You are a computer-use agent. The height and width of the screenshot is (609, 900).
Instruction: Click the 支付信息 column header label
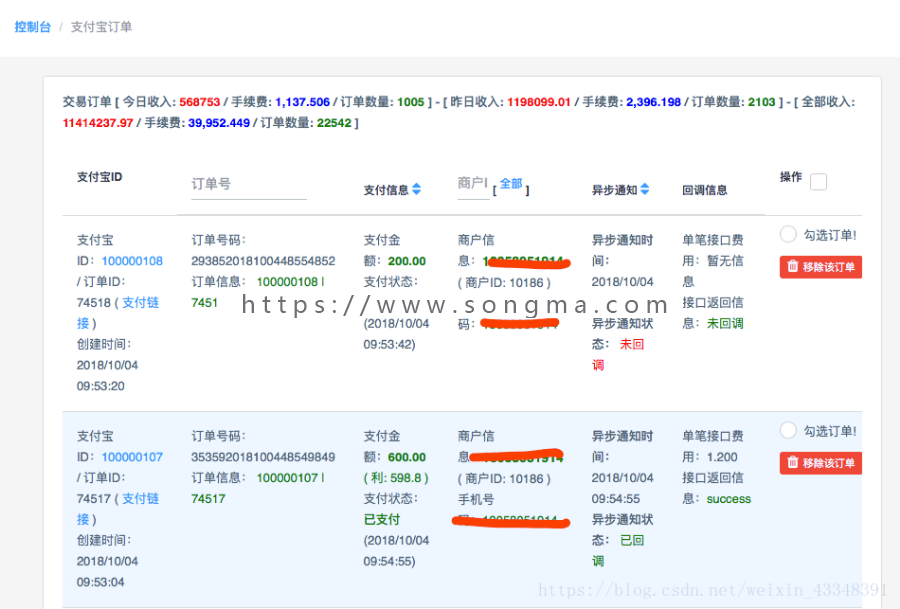tap(386, 190)
